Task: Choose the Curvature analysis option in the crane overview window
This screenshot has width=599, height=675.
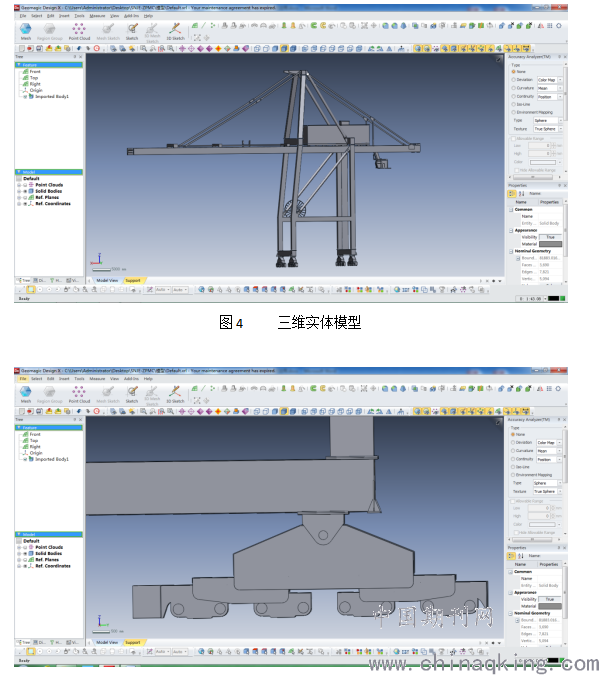Action: tap(513, 88)
